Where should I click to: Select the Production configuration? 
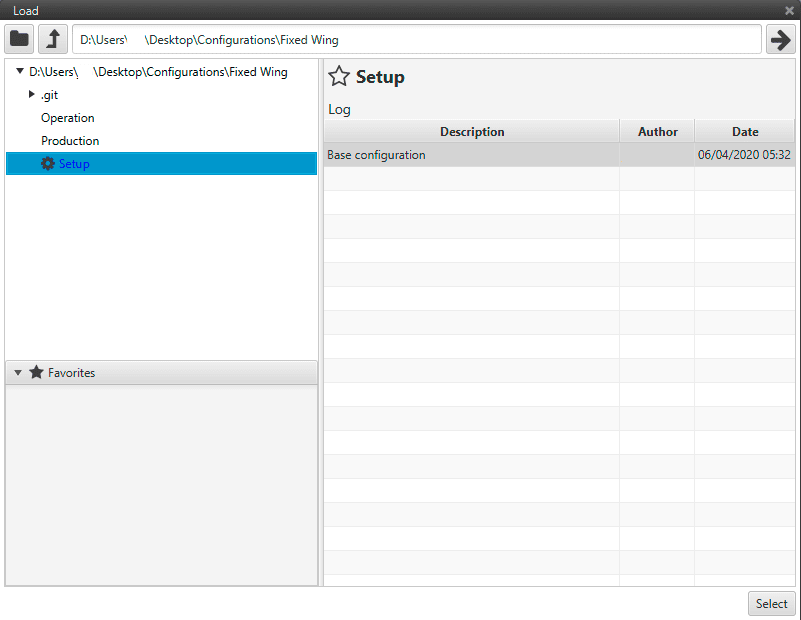[70, 141]
